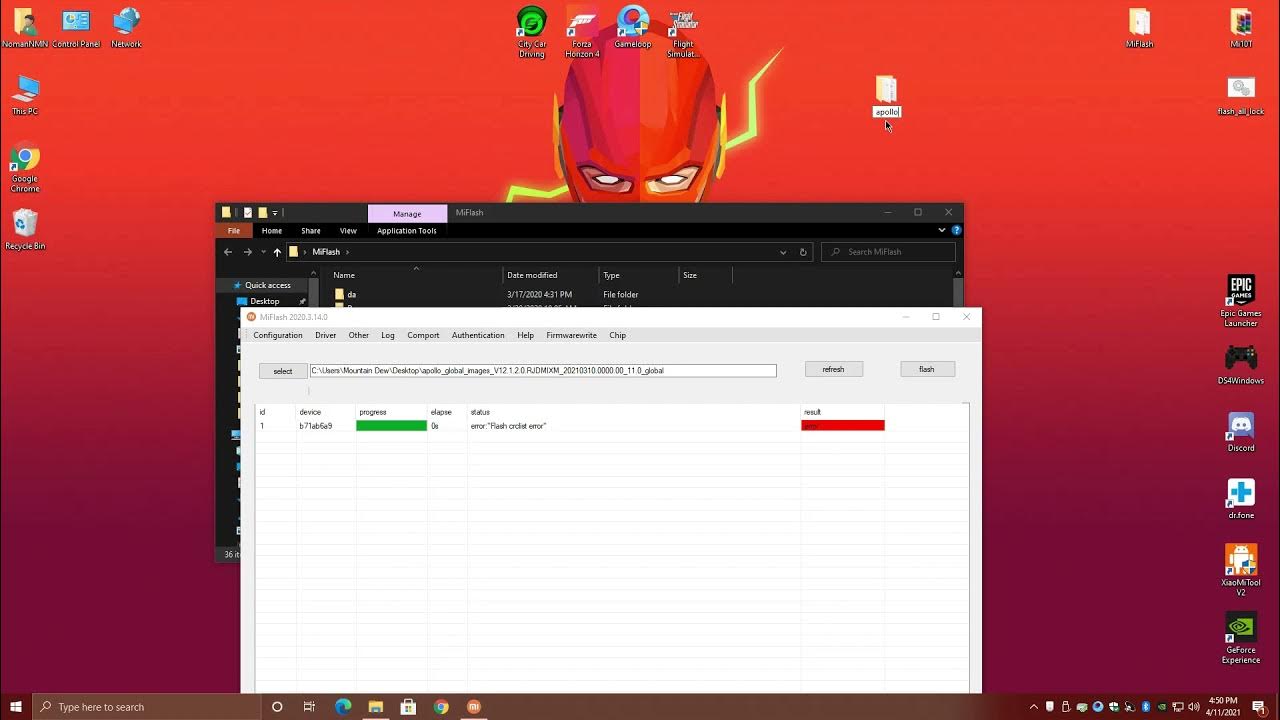
Task: Open the Application Tools ribbon tab
Action: click(x=407, y=230)
